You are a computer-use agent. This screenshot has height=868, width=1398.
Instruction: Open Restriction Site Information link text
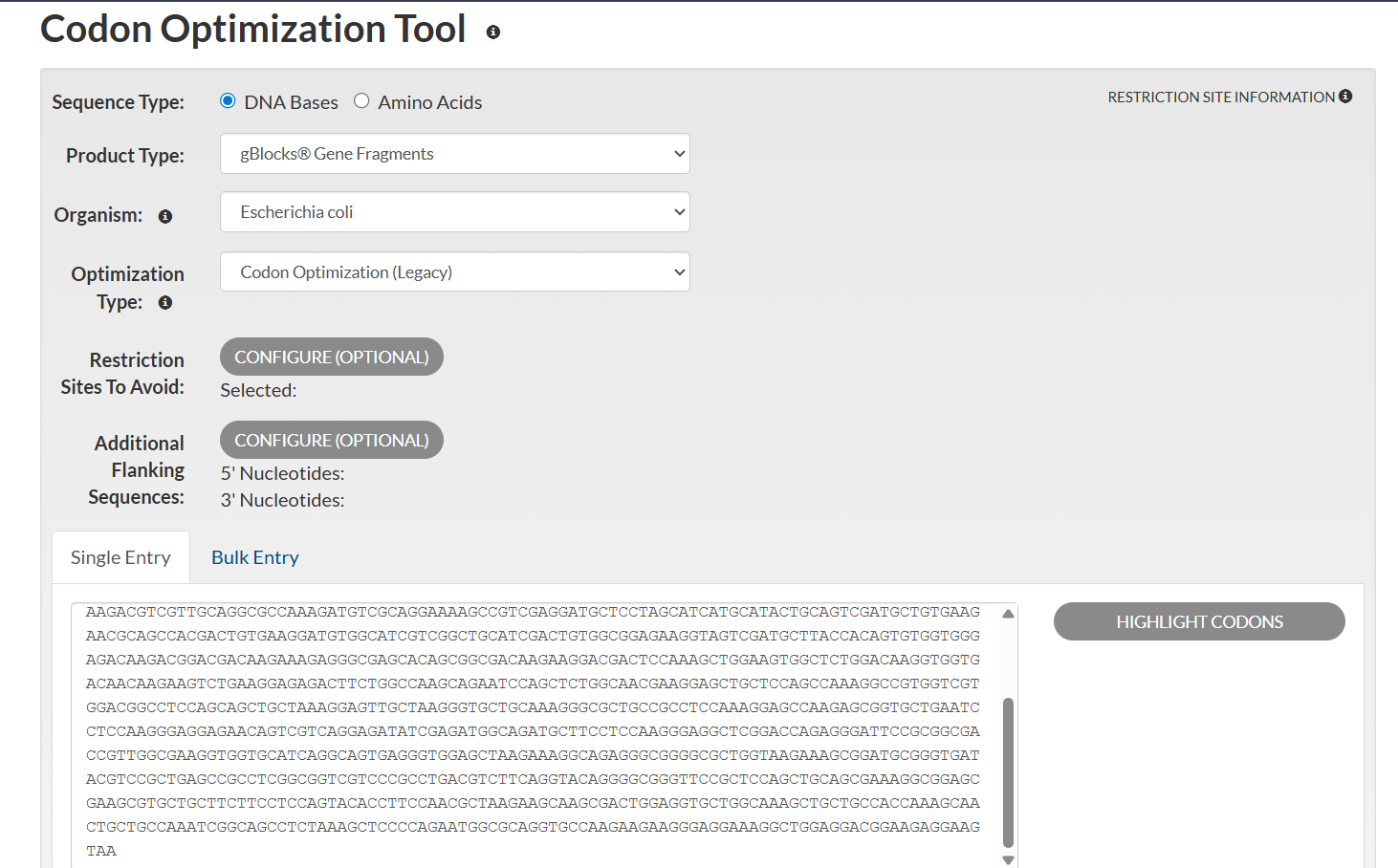1220,98
